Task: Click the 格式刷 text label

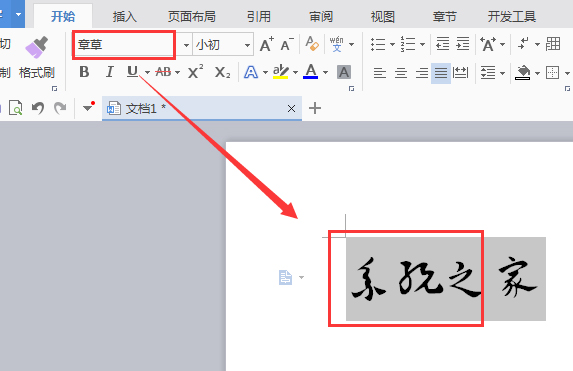Action: 37,72
